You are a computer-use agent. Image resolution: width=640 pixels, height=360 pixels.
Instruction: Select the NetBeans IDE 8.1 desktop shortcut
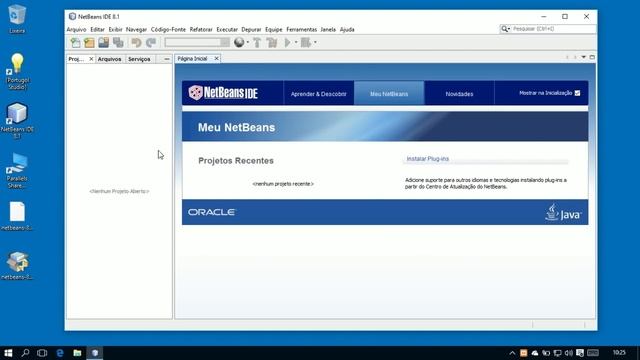(17, 121)
